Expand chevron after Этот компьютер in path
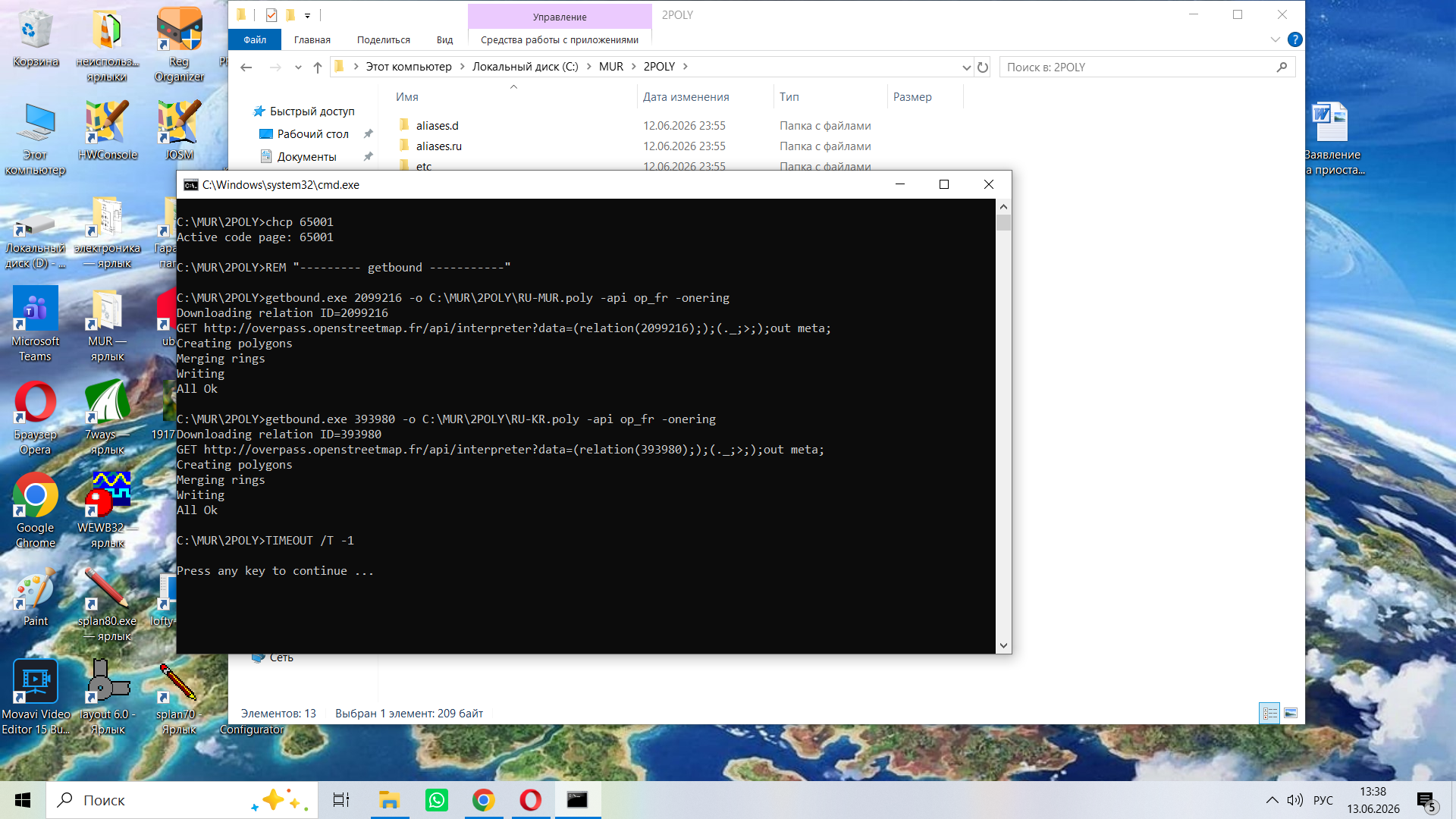This screenshot has width=1456, height=819. 462,67
